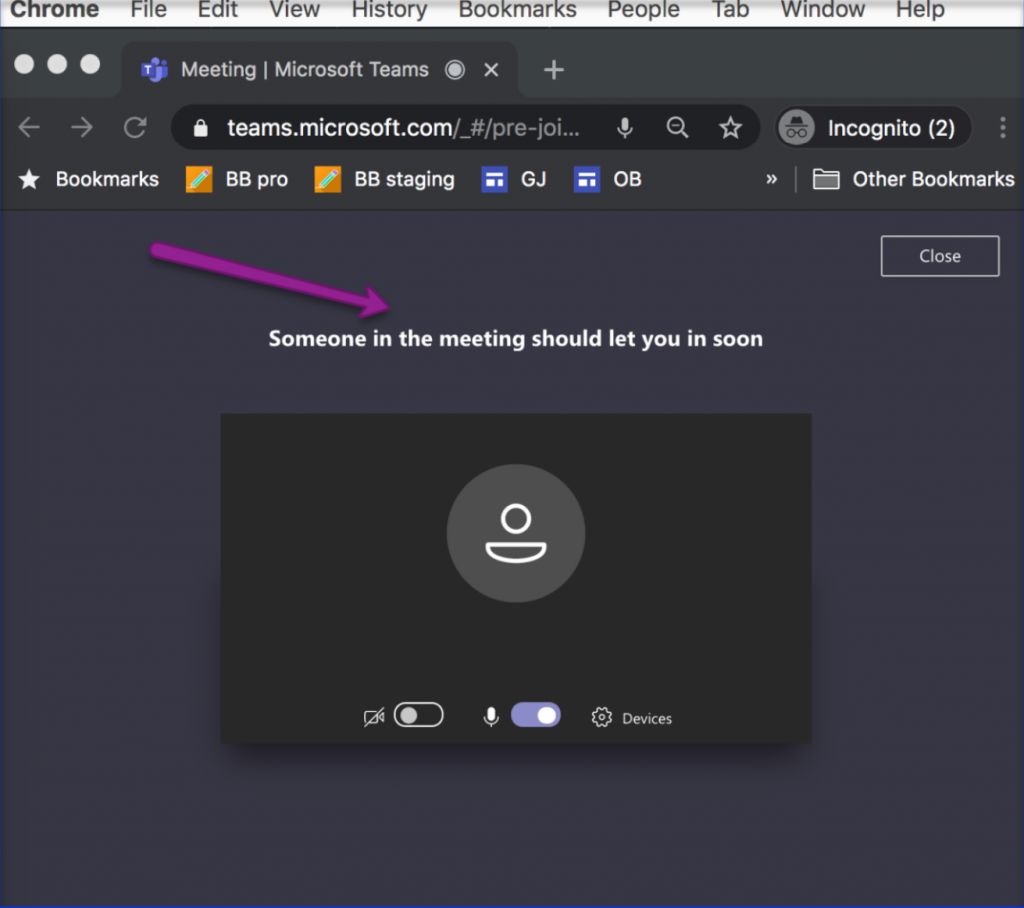Screen dimensions: 1024x908
Task: Select the Meeting | Microsoft Teams tab
Action: coord(320,69)
